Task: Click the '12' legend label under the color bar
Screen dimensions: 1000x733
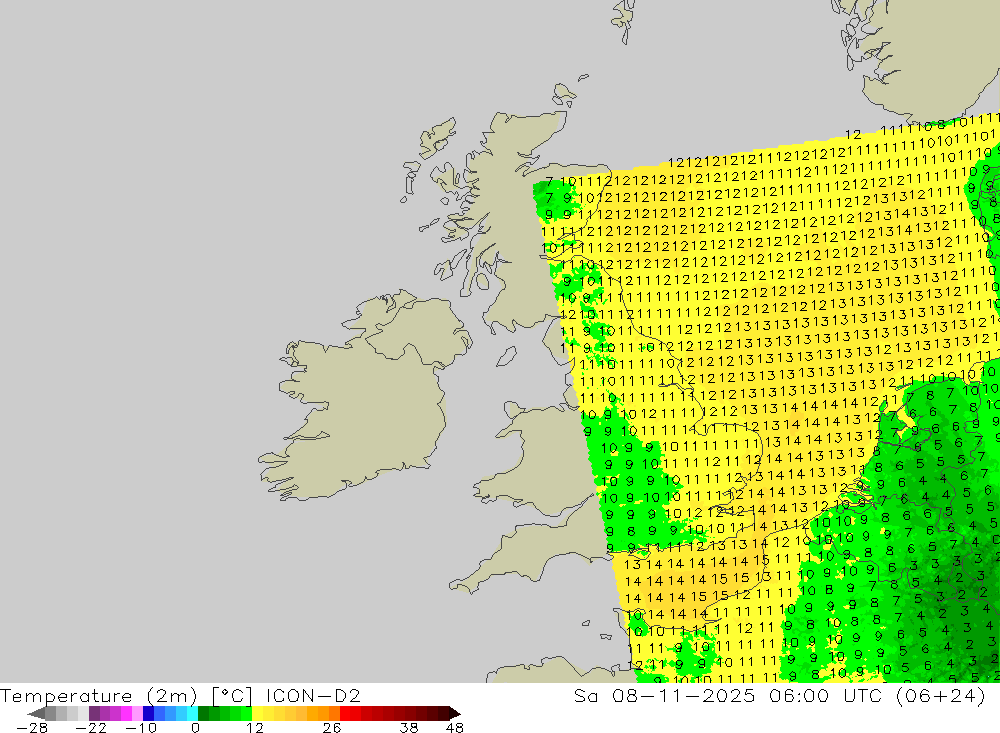Action: tap(255, 728)
